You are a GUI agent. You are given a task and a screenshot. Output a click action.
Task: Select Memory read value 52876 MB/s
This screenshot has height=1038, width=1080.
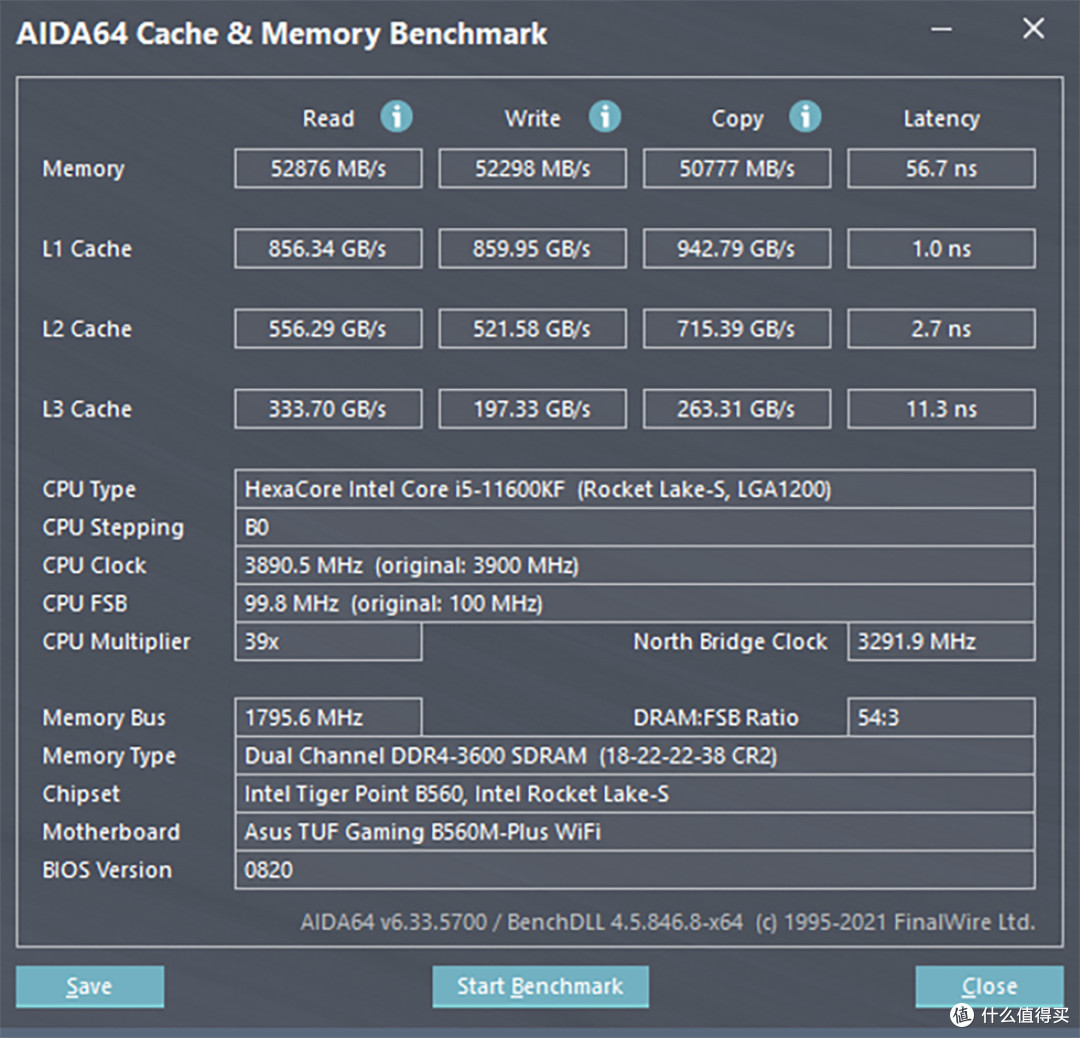coord(328,169)
